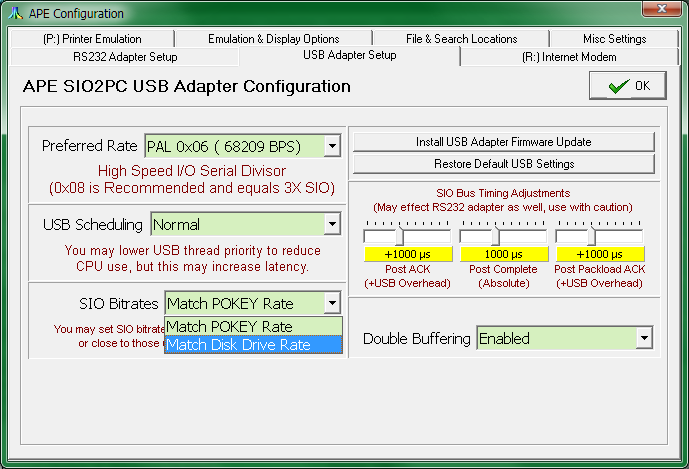Click Install USB Adapter Firmware Update
Viewport: 689px width, 469px height.
click(504, 142)
